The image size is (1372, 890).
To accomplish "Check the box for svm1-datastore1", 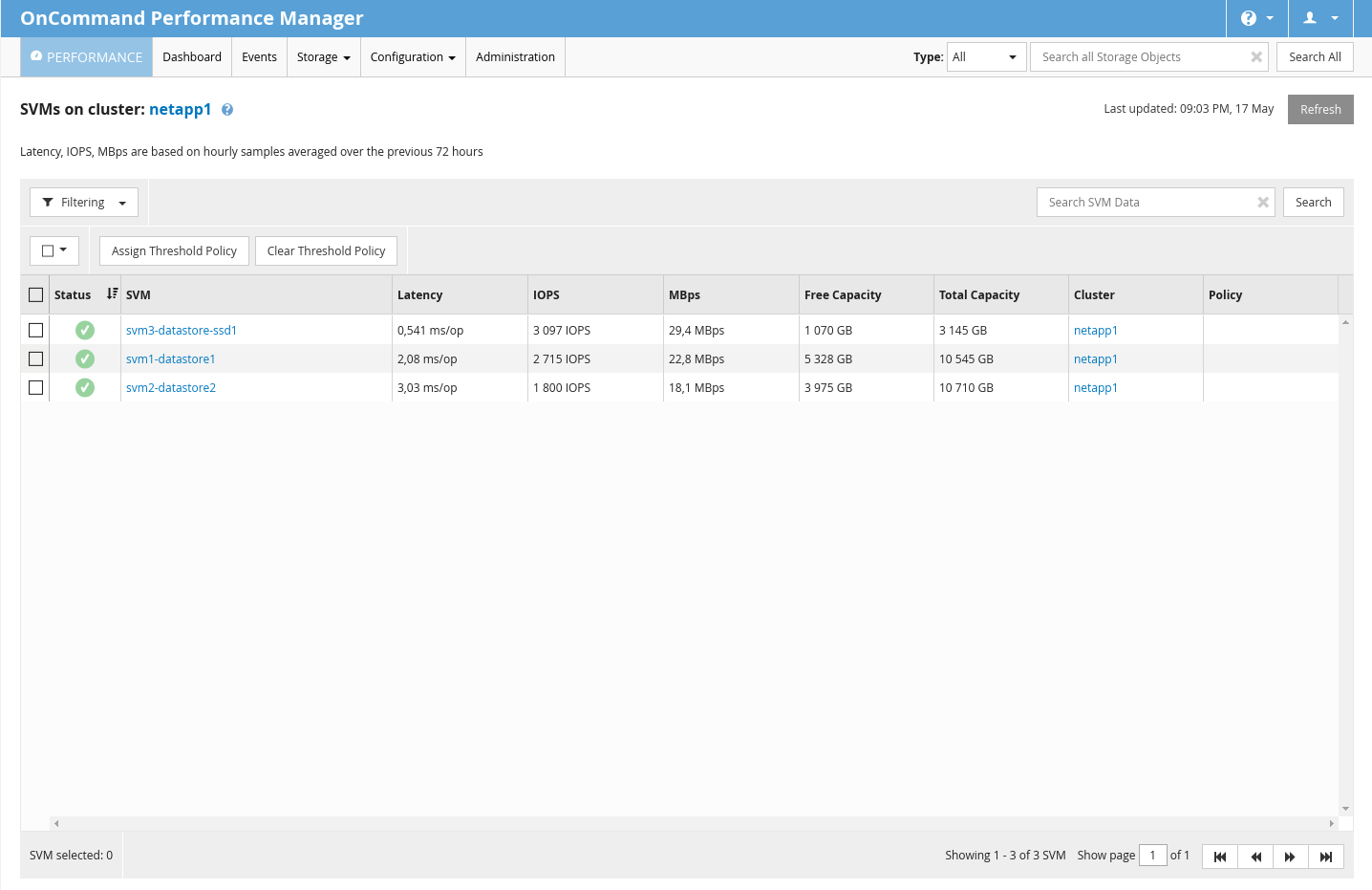I will pyautogui.click(x=36, y=358).
